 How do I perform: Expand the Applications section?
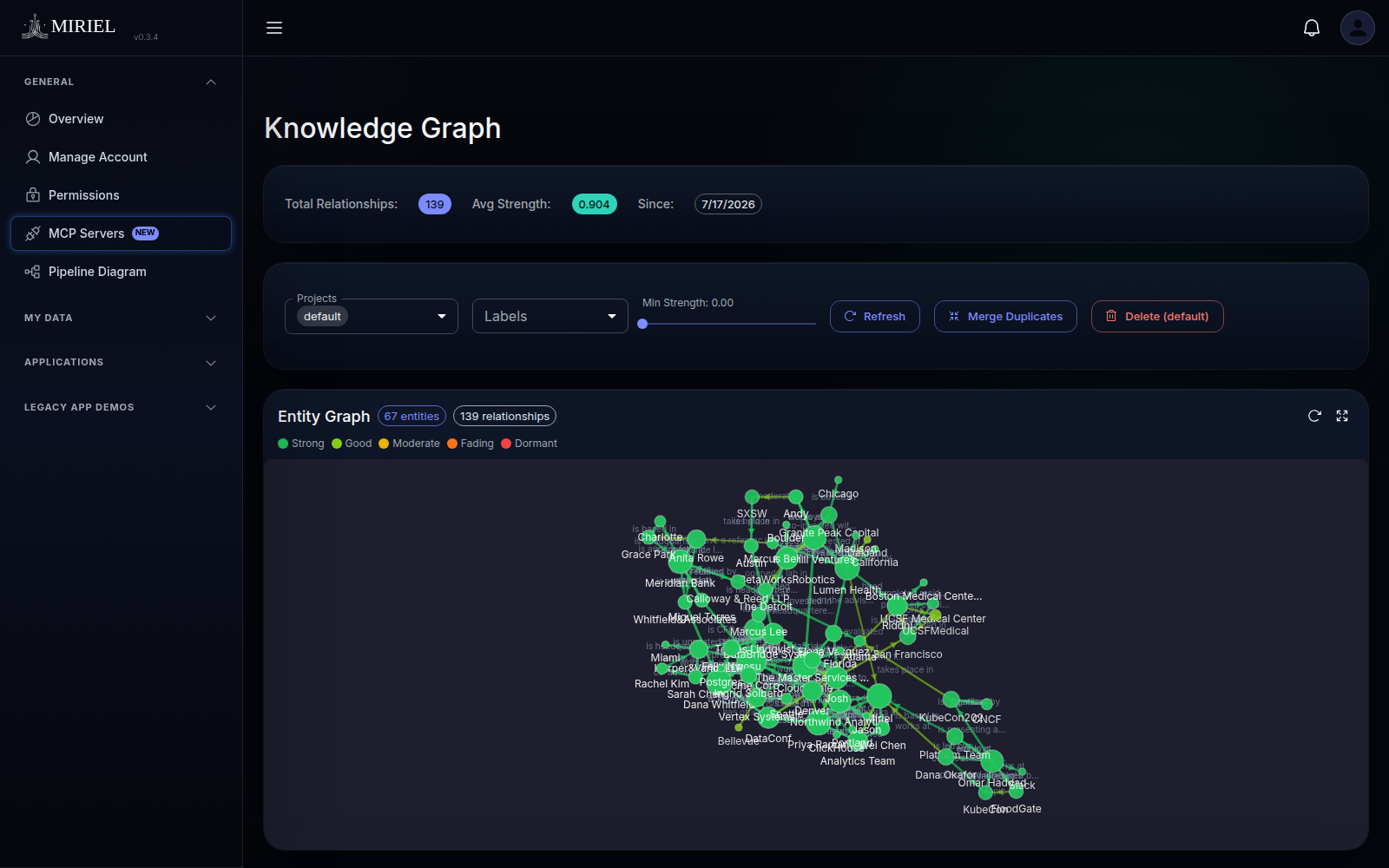pyautogui.click(x=121, y=362)
